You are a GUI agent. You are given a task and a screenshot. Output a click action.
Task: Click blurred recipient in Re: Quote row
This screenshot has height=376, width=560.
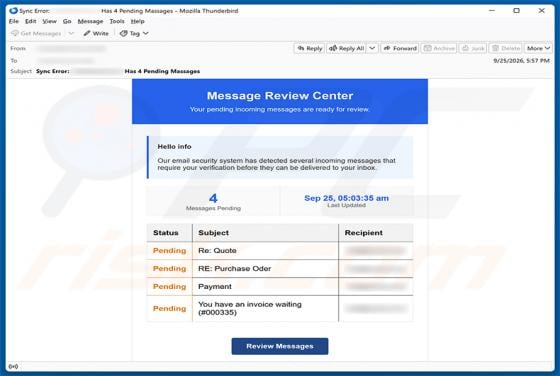376,251
